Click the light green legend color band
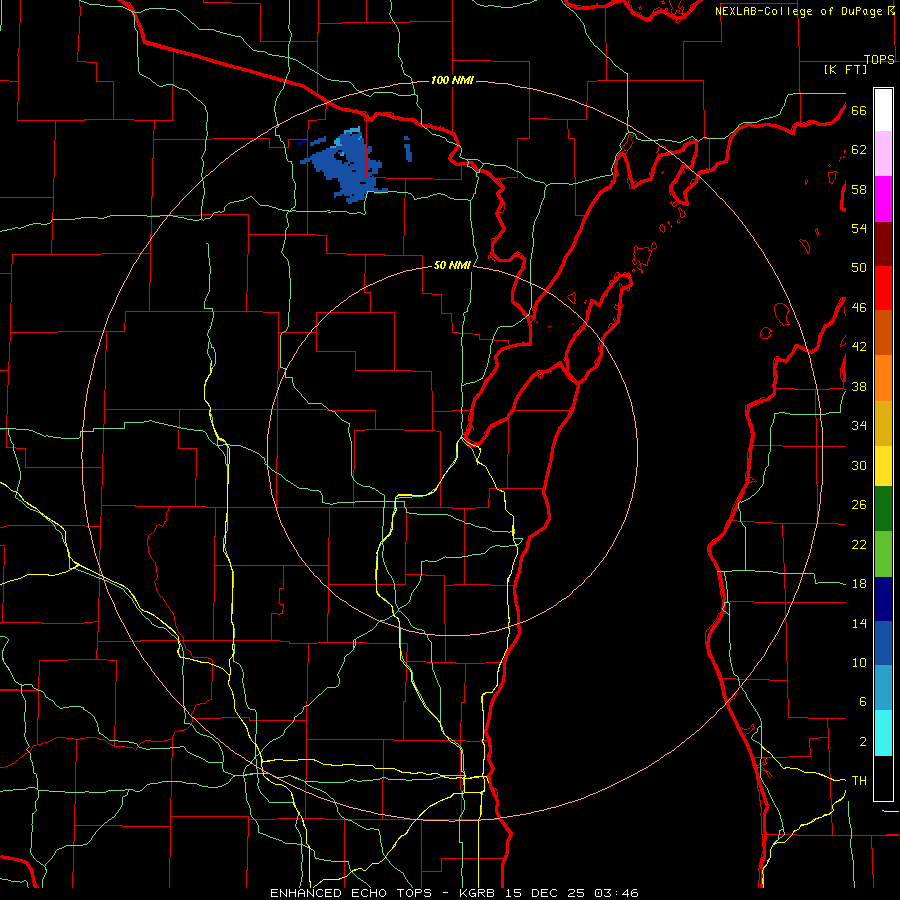The height and width of the screenshot is (900, 900). tap(883, 554)
